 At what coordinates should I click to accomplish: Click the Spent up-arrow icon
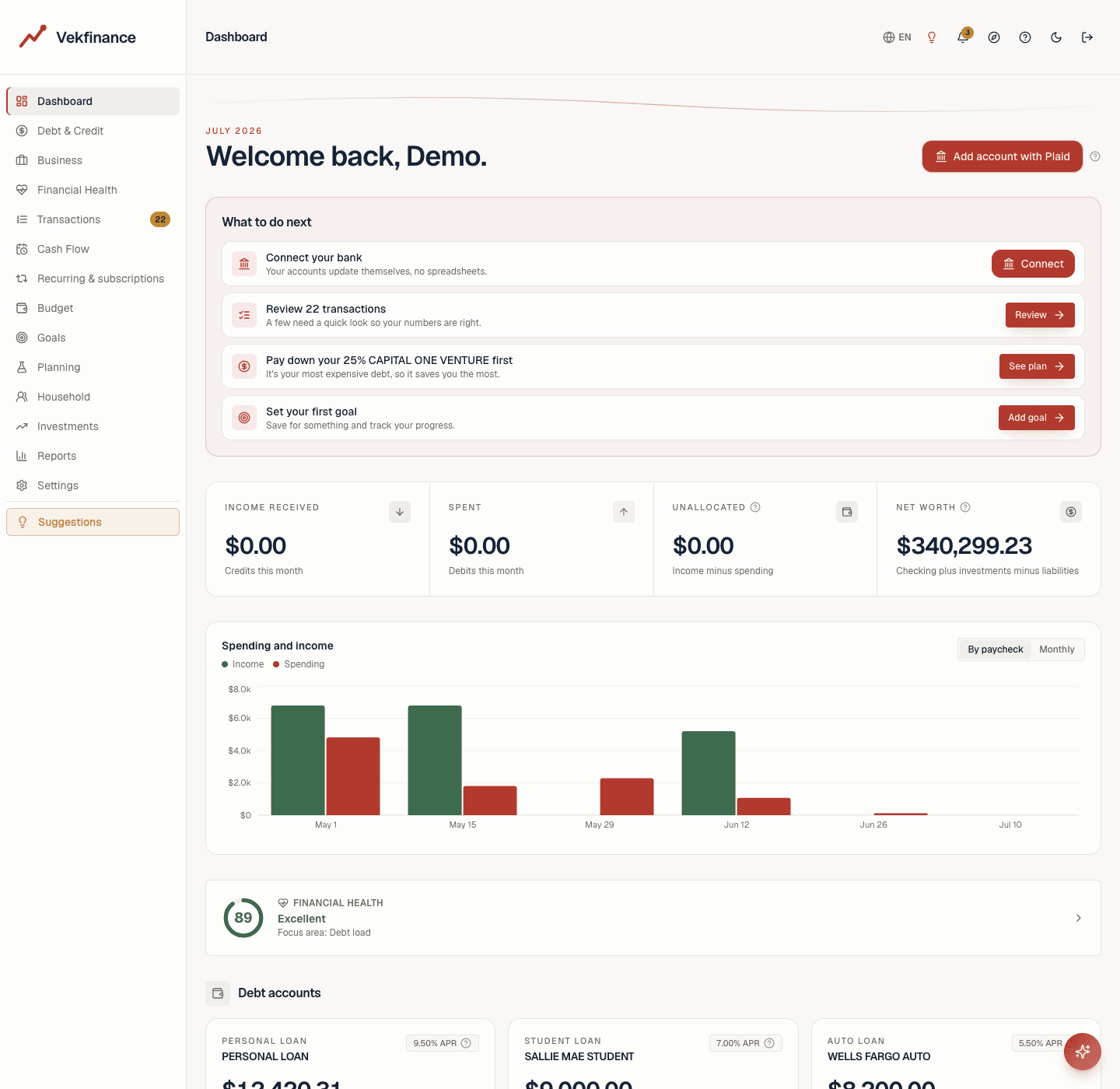[624, 512]
